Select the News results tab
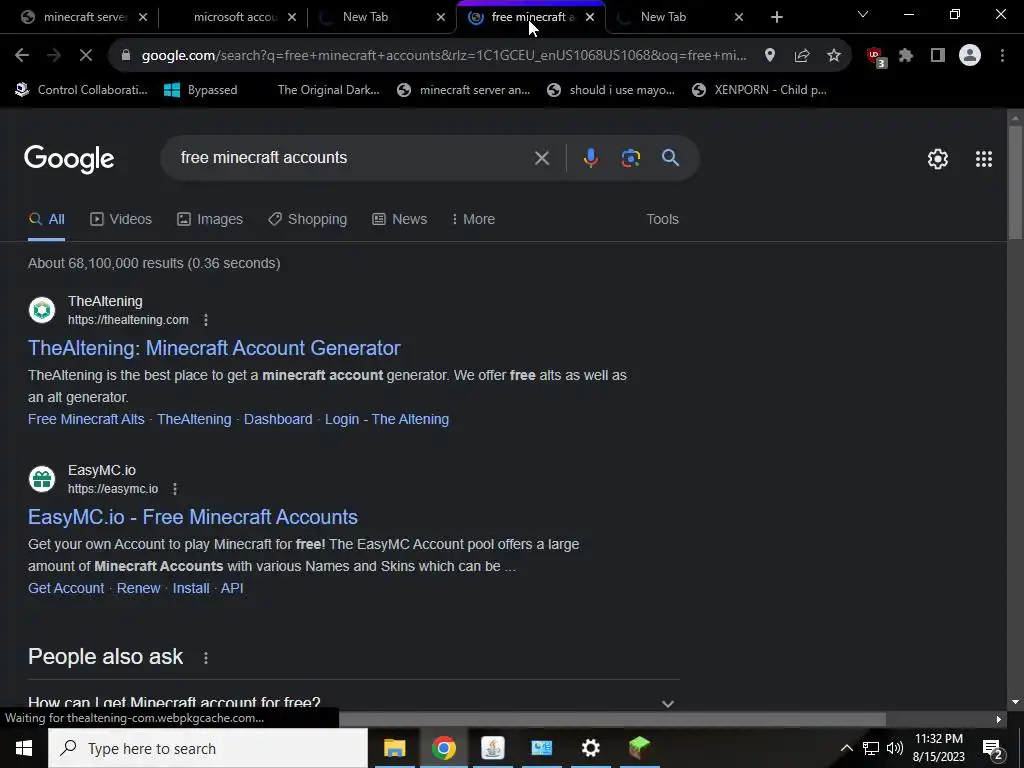The height and width of the screenshot is (768, 1024). 400,219
